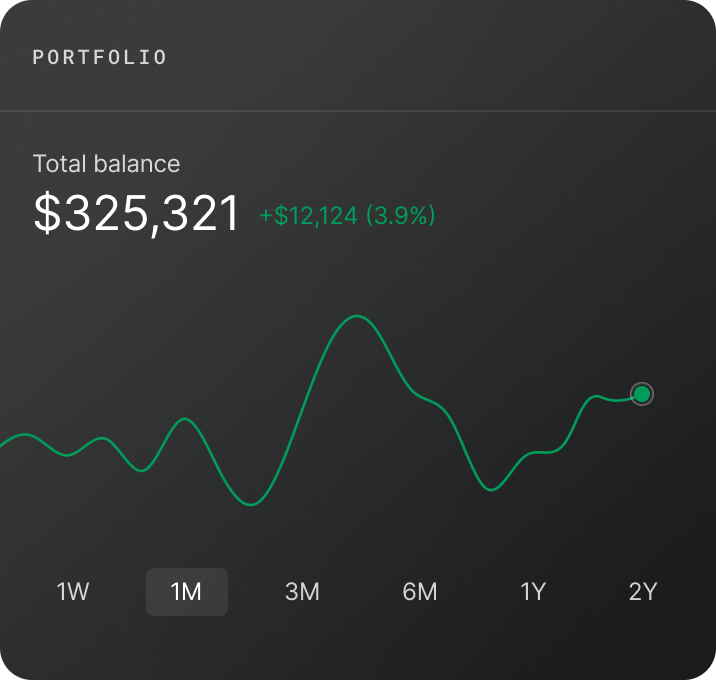The height and width of the screenshot is (680, 716).
Task: Click the chart line's leftmost starting point
Action: tap(2, 444)
